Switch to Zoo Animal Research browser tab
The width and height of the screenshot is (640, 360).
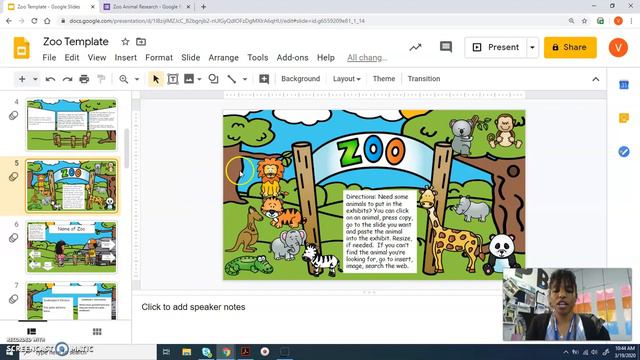coord(146,7)
